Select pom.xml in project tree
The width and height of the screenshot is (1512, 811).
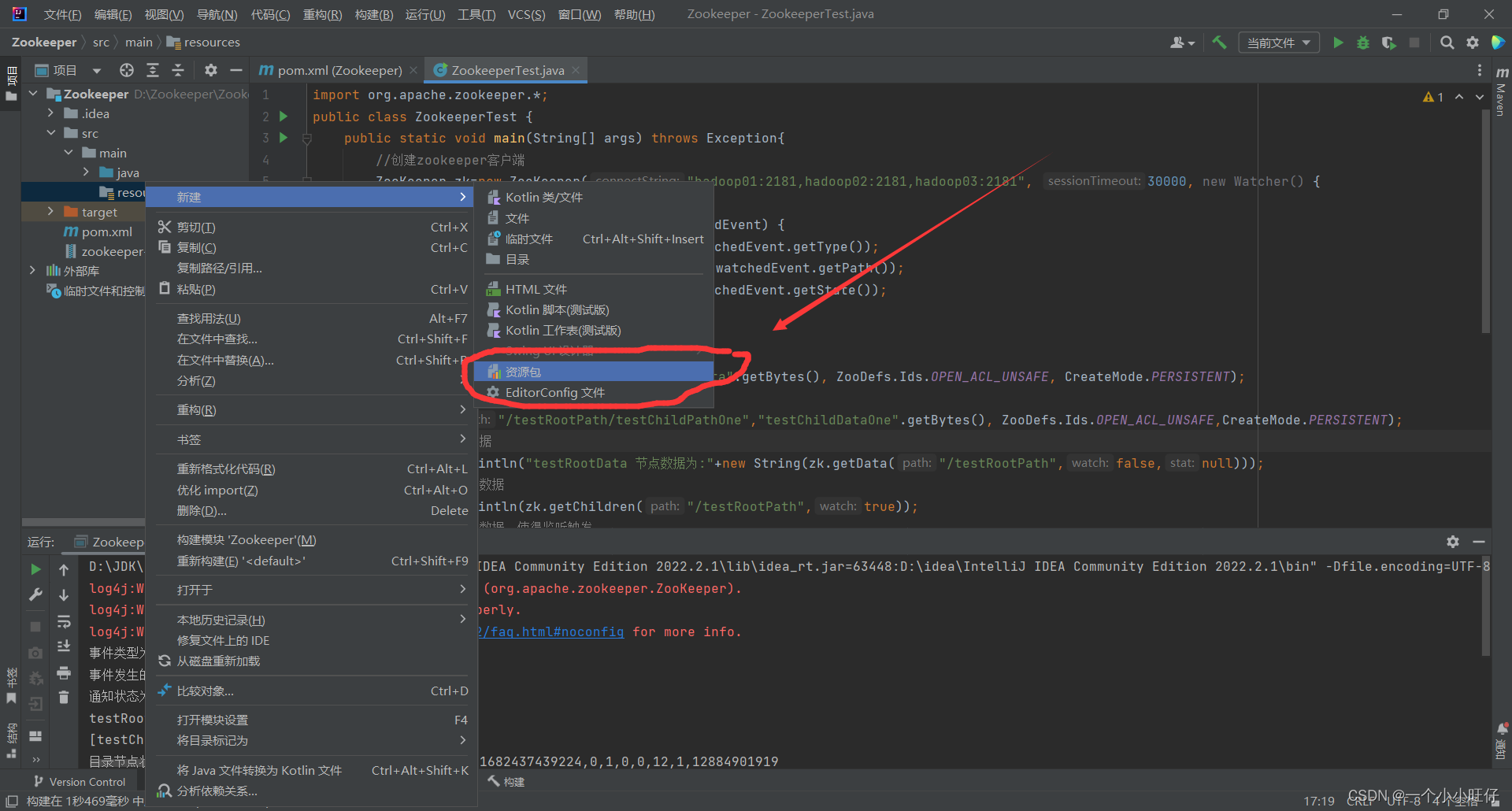98,231
